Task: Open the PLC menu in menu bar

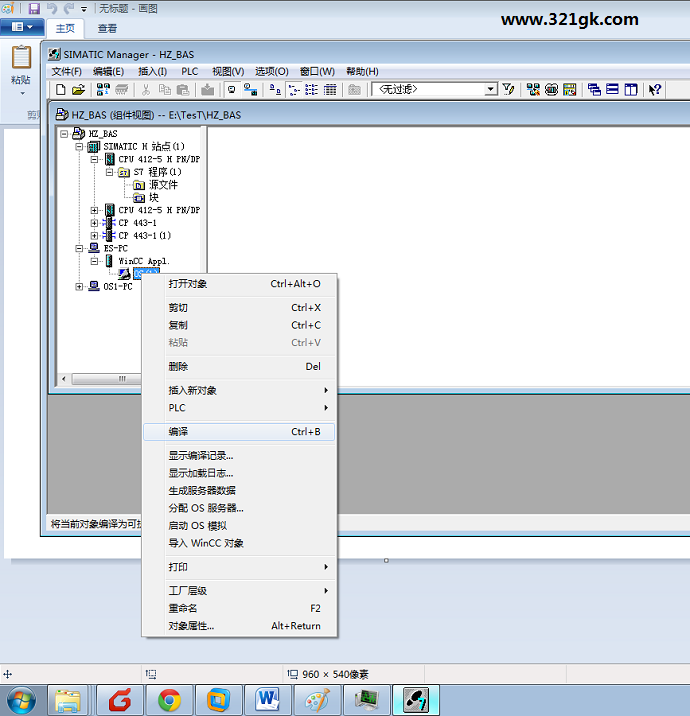Action: pos(190,72)
